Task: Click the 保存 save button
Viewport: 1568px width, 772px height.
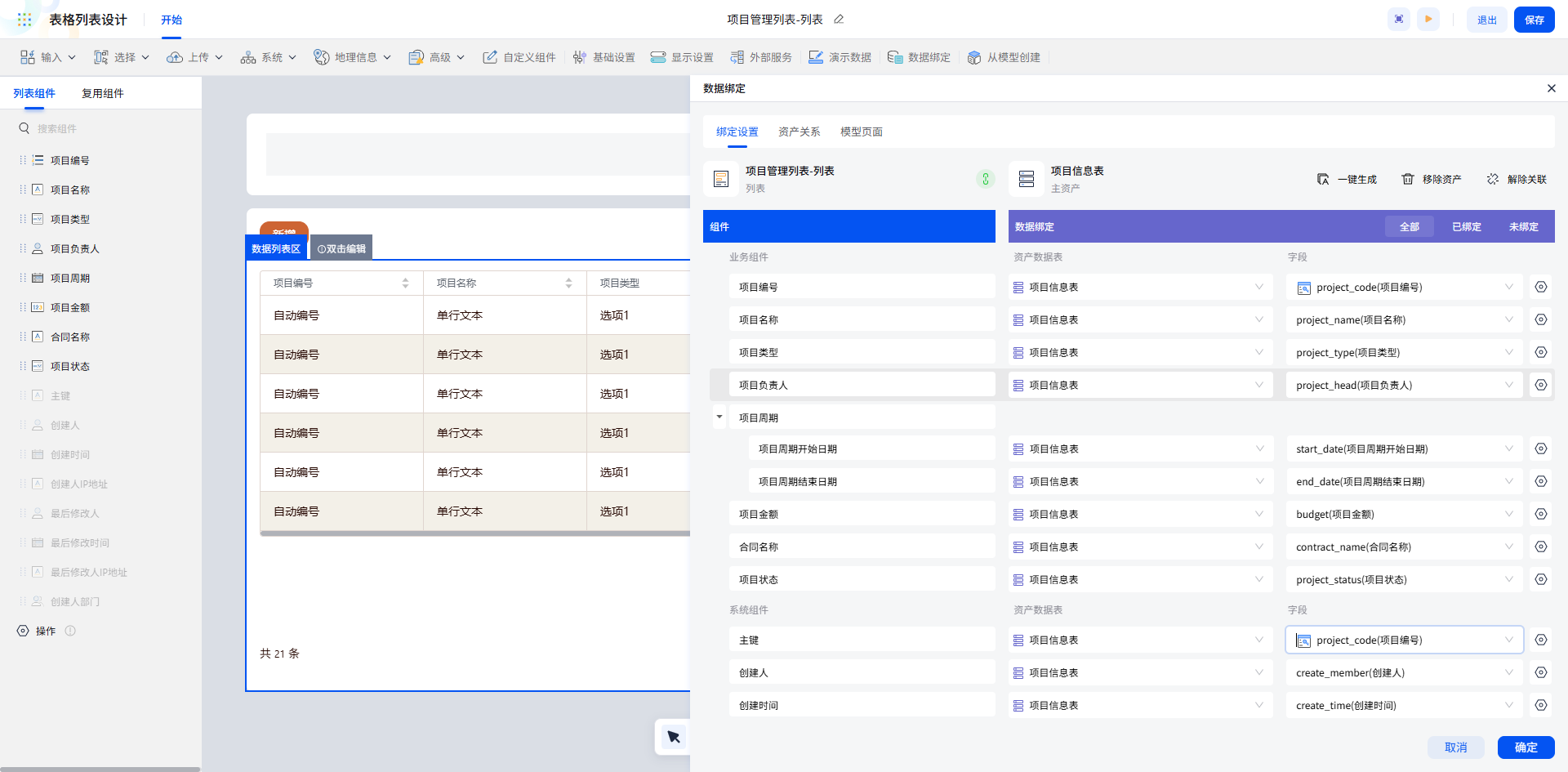Action: [x=1534, y=20]
